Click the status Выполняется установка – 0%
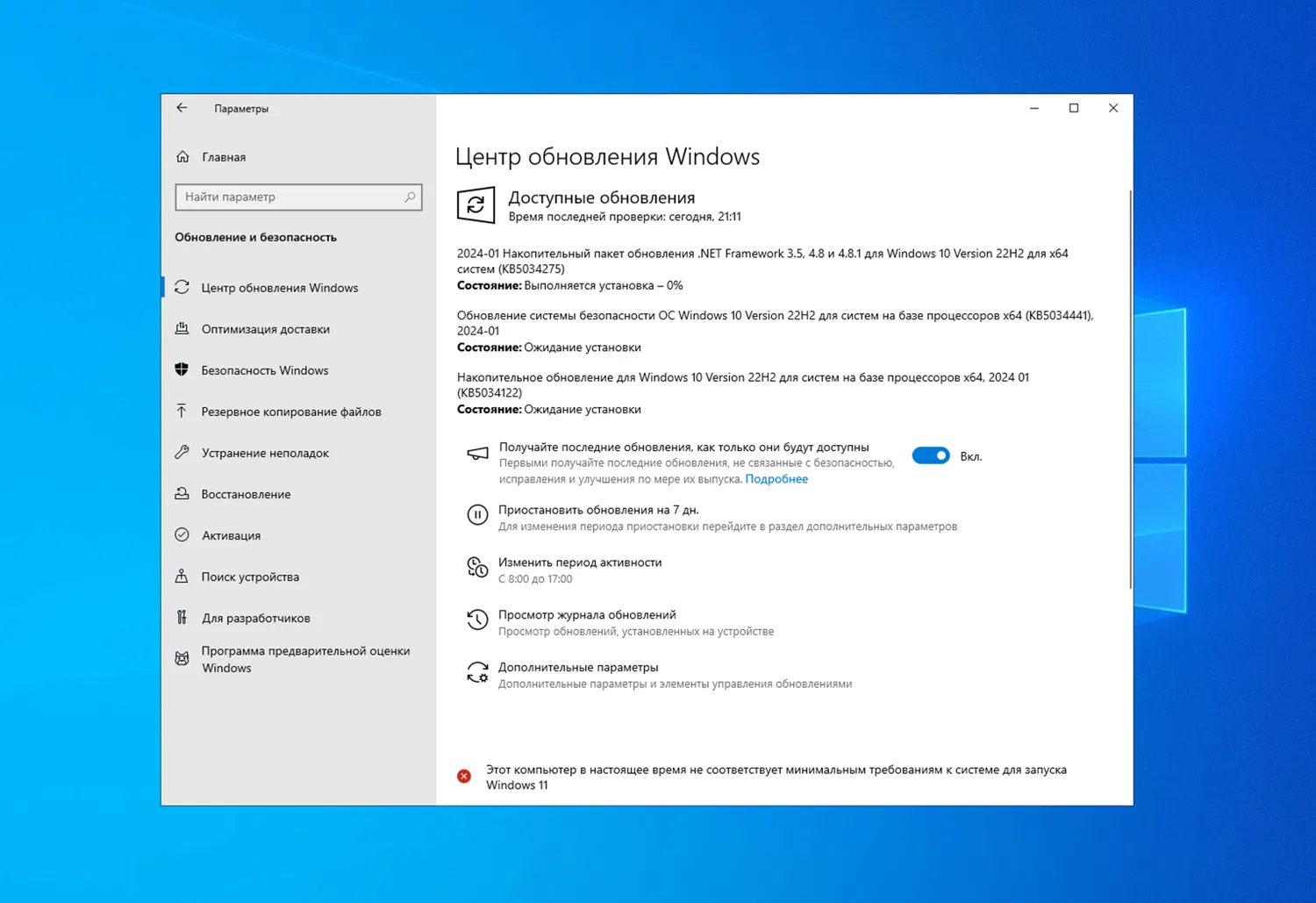 (x=604, y=285)
